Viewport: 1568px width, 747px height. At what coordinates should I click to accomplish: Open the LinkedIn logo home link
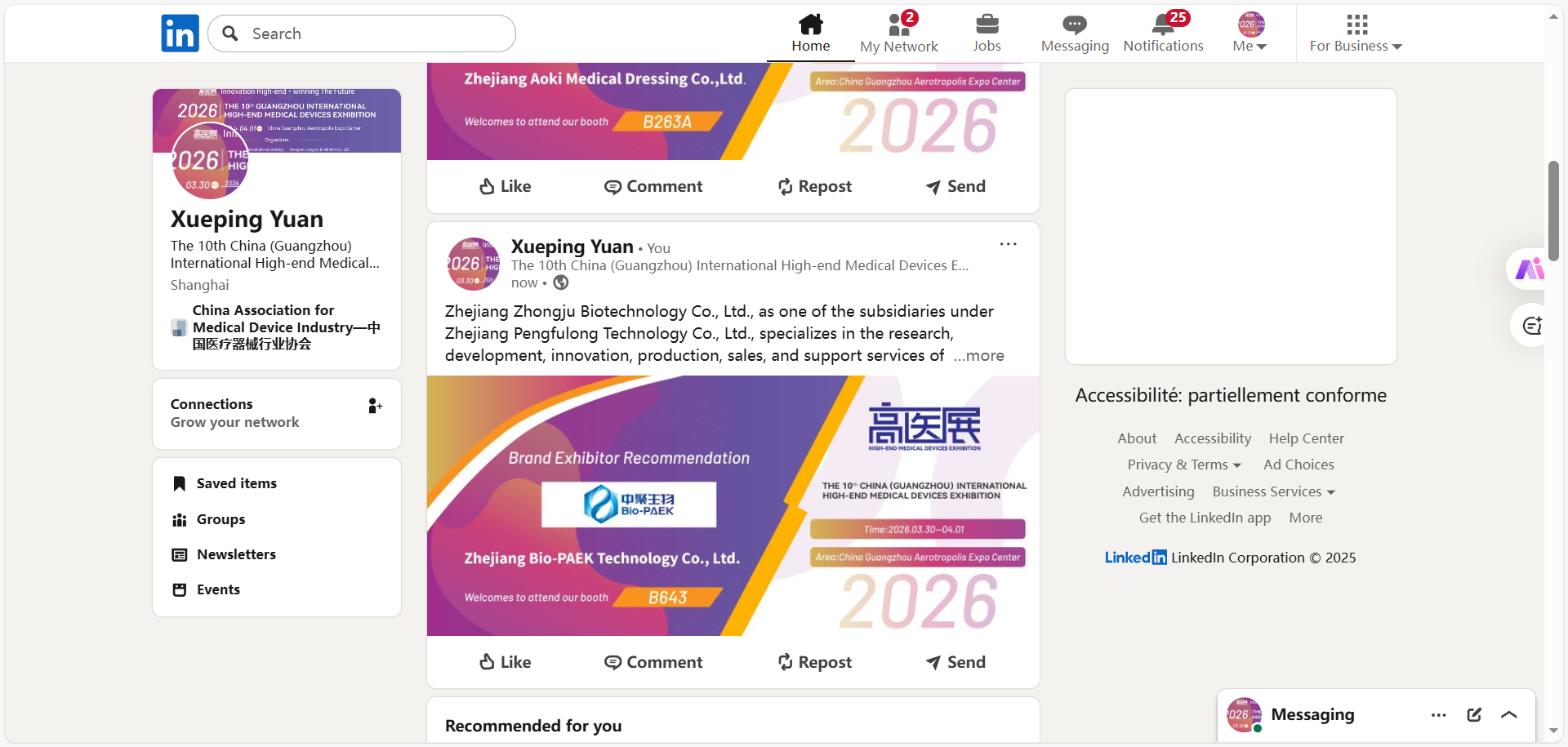pyautogui.click(x=180, y=33)
